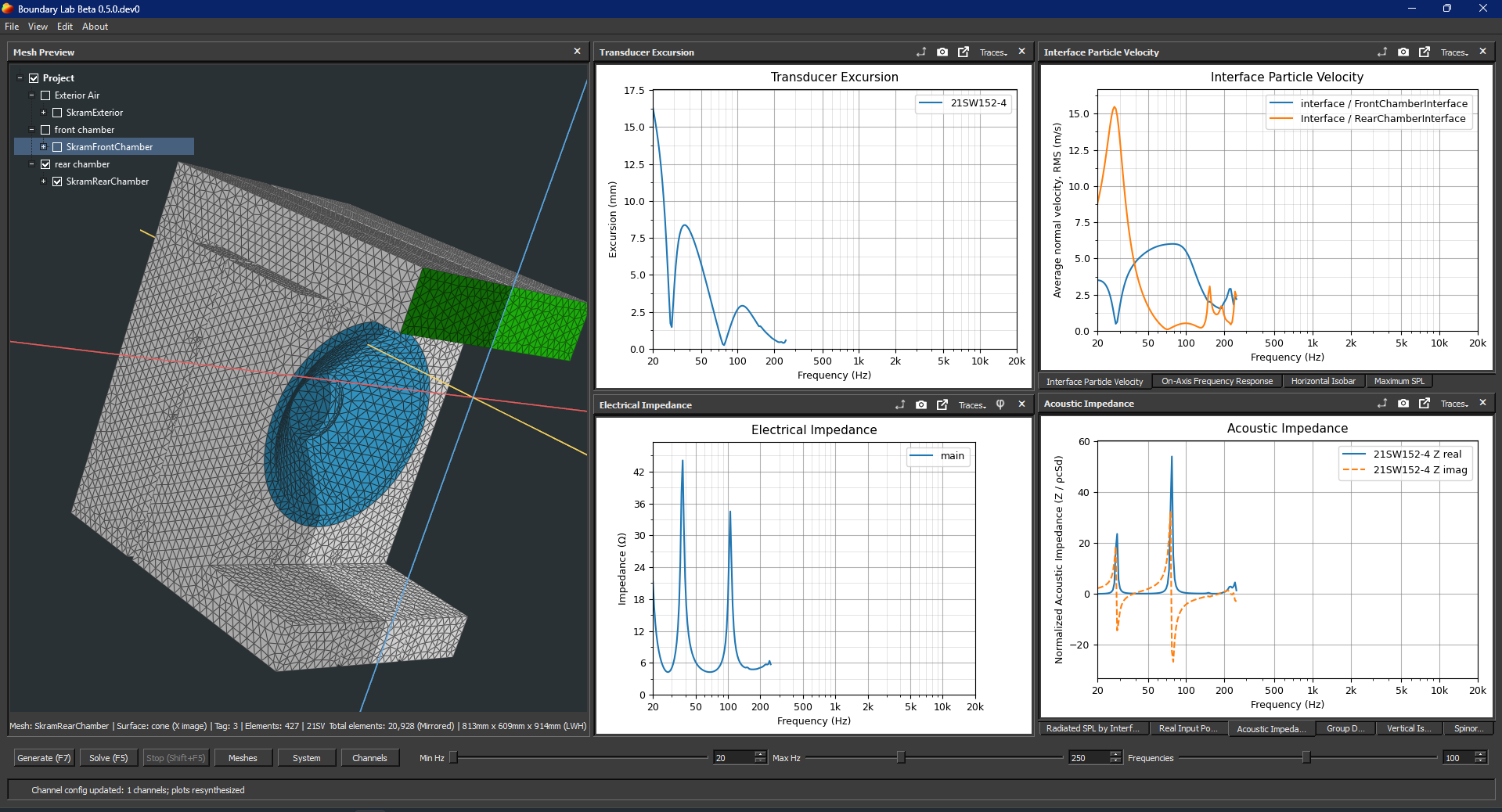Collapse the Project tree node

pos(20,78)
